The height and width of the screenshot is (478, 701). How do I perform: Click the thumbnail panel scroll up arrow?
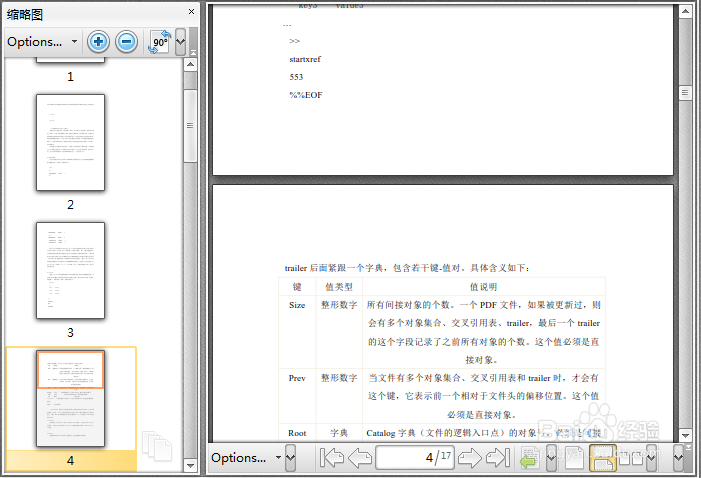click(x=190, y=65)
